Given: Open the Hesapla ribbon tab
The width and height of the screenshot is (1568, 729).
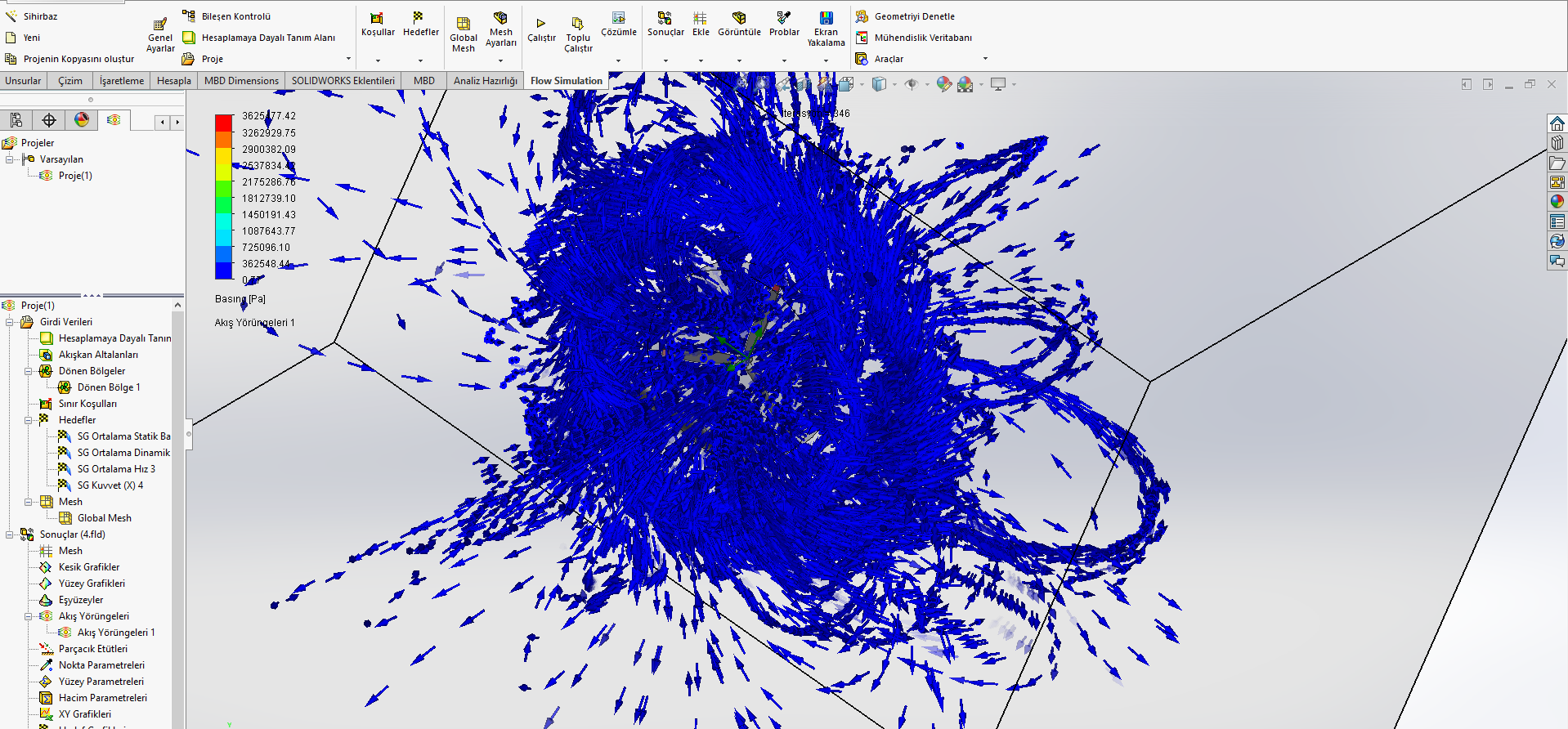Looking at the screenshot, I should coord(173,81).
